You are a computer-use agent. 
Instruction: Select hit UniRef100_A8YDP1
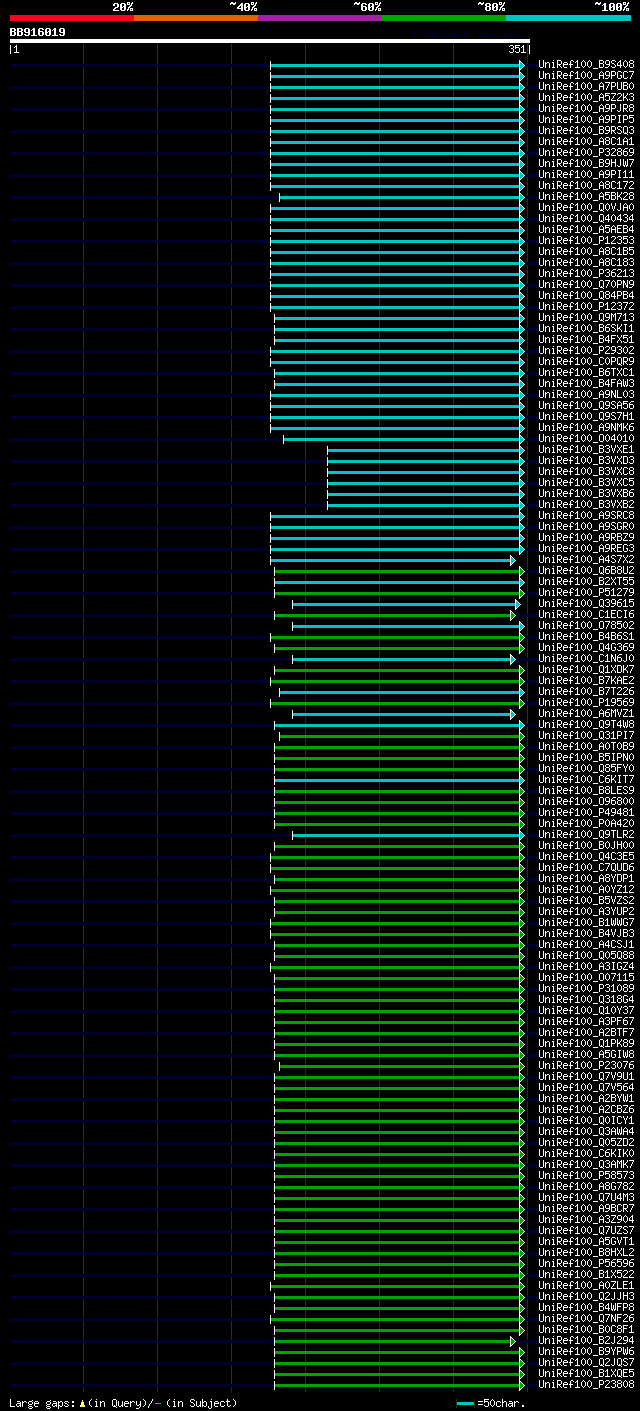[x=586, y=879]
